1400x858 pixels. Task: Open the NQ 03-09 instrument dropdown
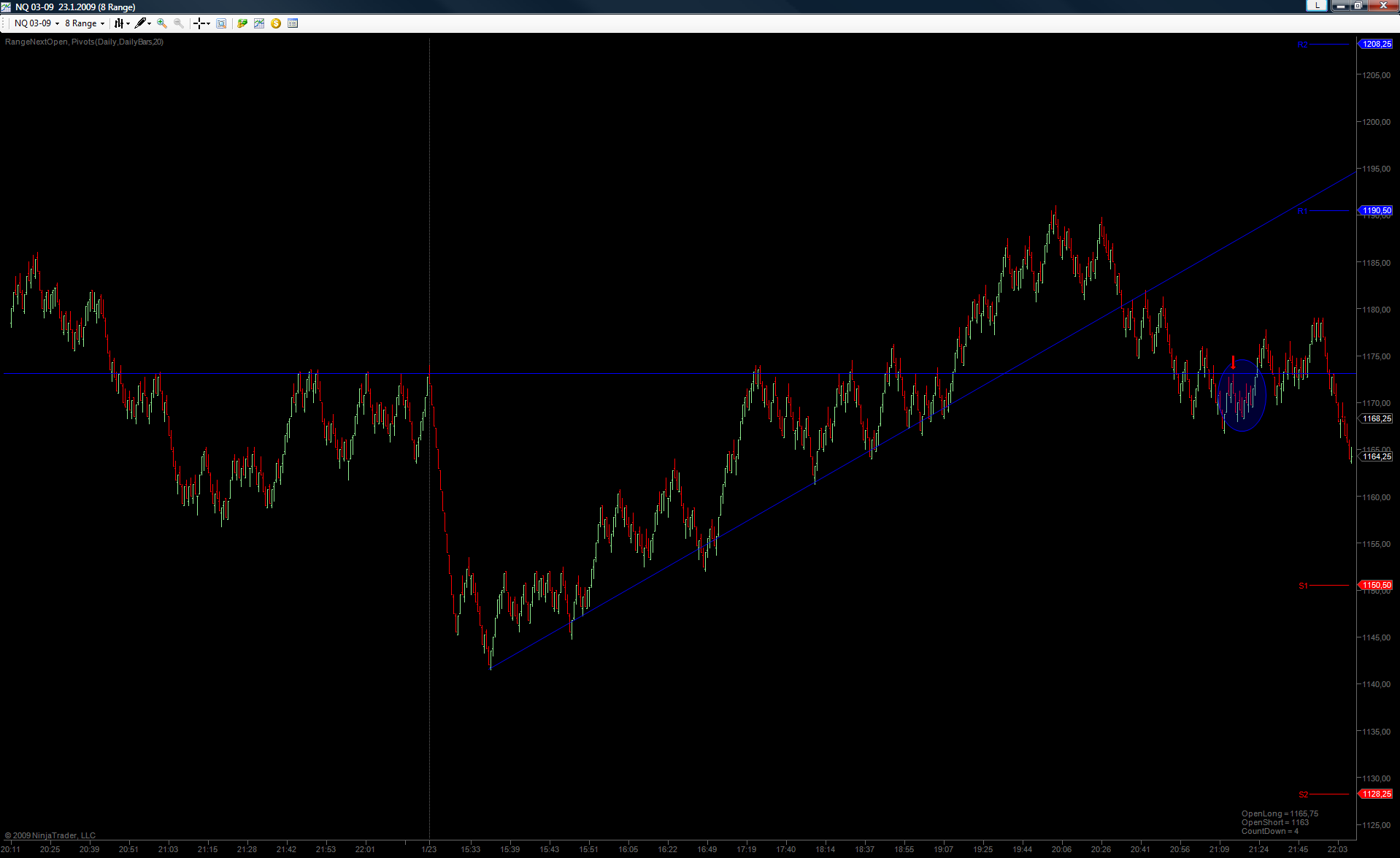pyautogui.click(x=36, y=23)
